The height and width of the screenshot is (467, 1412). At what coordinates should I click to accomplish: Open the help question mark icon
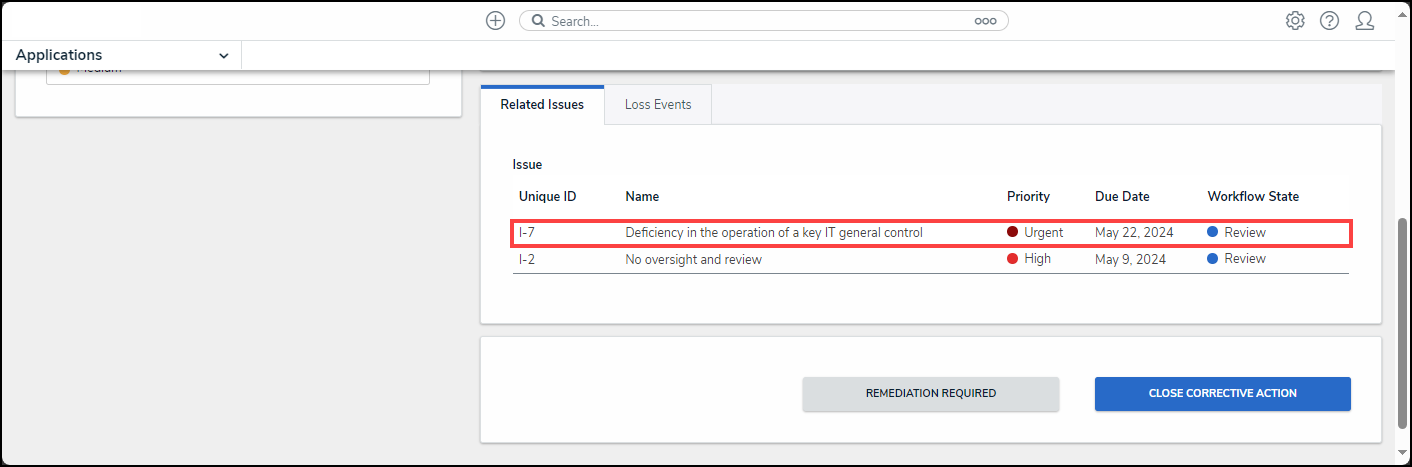tap(1329, 21)
